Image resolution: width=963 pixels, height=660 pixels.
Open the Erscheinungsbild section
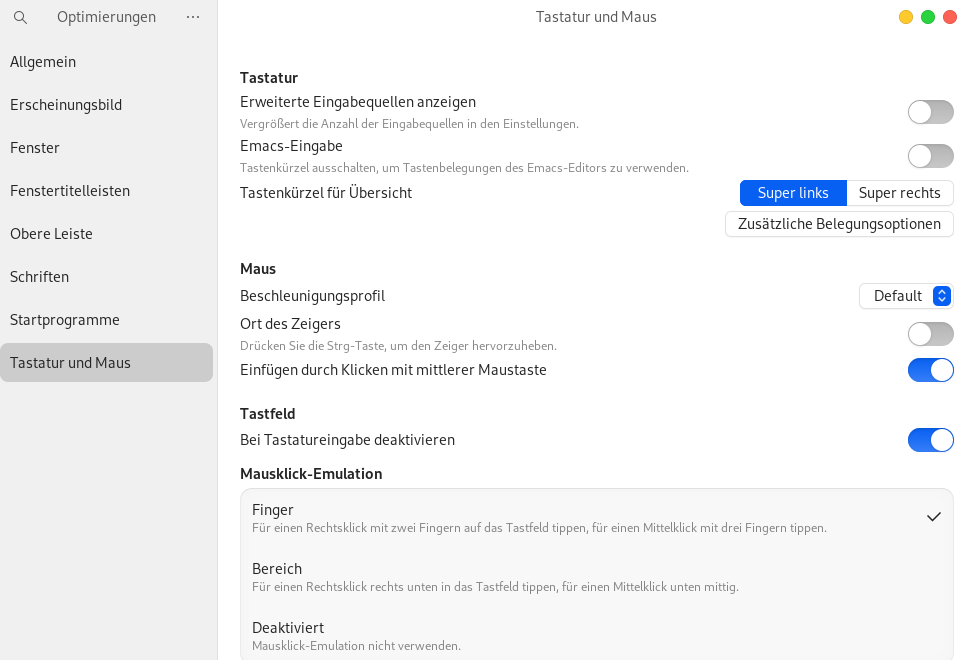tap(66, 105)
